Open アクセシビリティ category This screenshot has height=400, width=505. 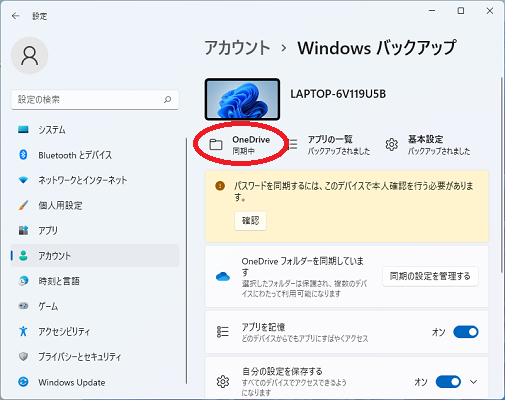tap(95, 331)
